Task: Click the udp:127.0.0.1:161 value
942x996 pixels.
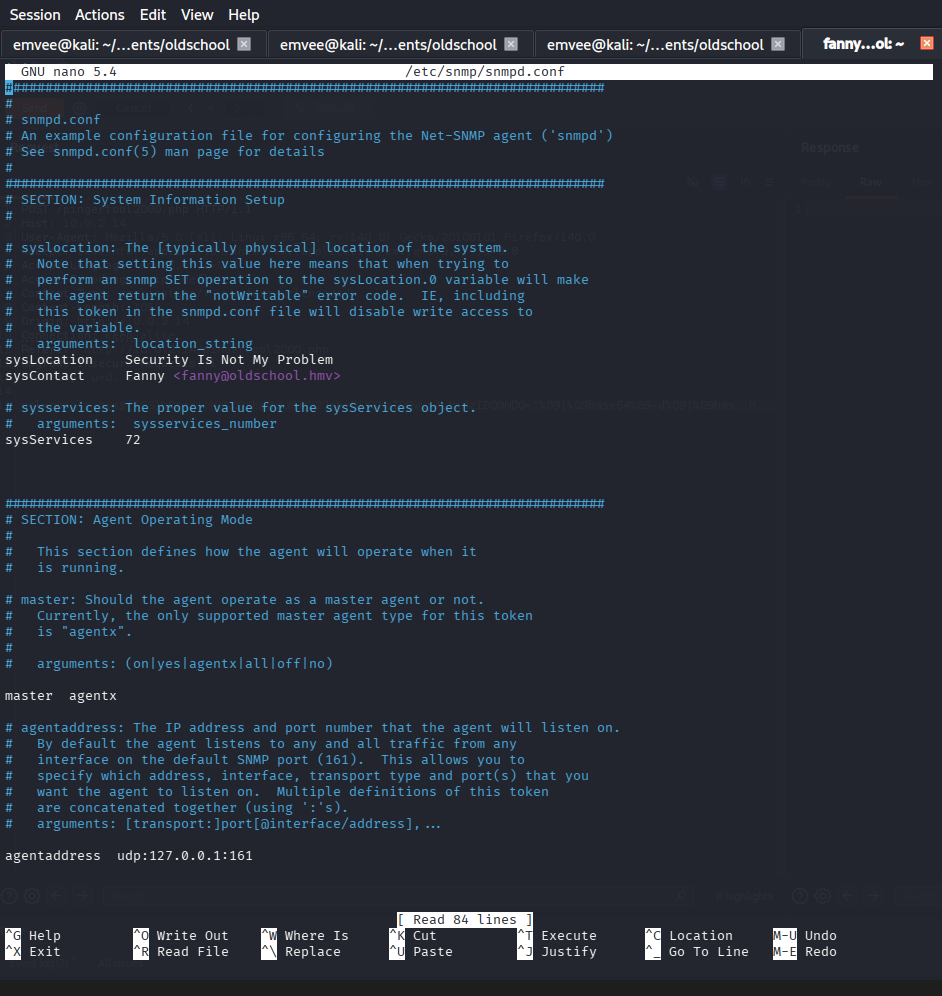Action: [185, 856]
